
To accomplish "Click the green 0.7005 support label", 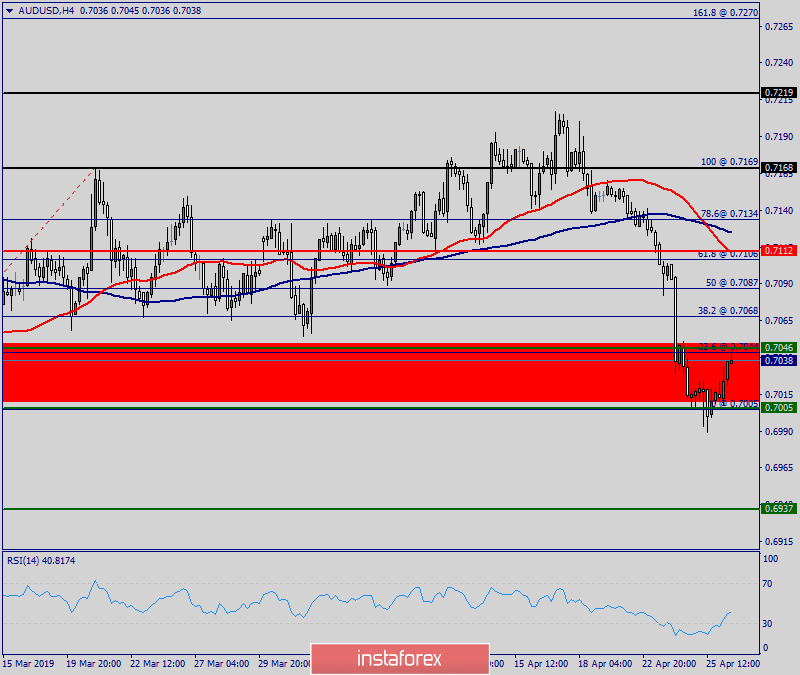I will (x=777, y=406).
